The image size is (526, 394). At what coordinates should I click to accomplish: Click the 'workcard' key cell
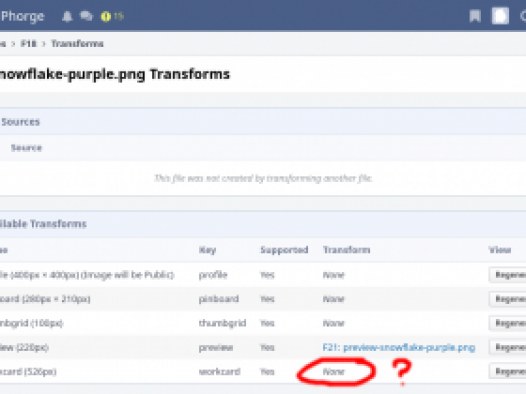pos(219,372)
